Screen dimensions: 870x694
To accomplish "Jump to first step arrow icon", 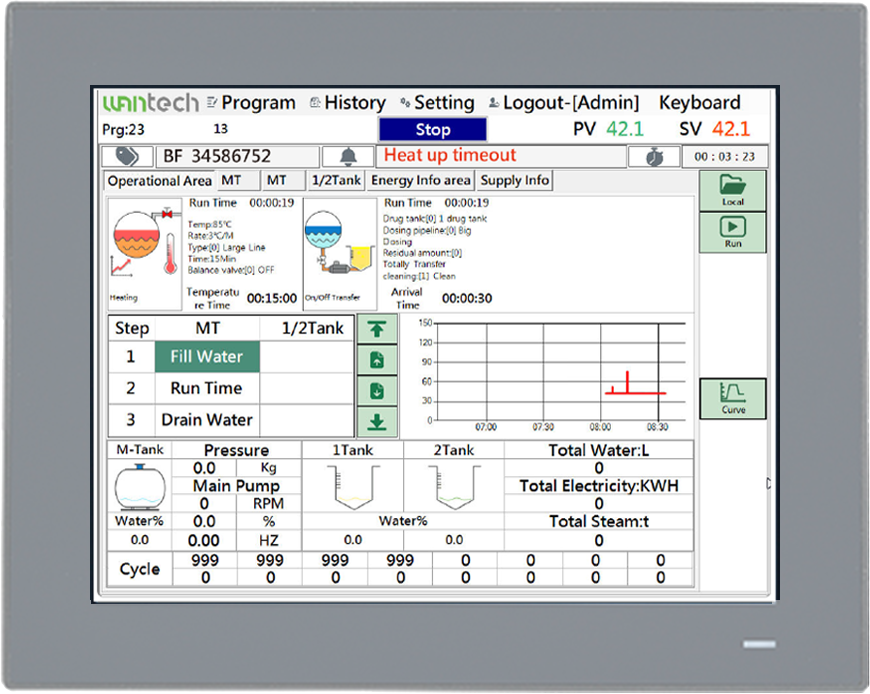I will tap(377, 329).
